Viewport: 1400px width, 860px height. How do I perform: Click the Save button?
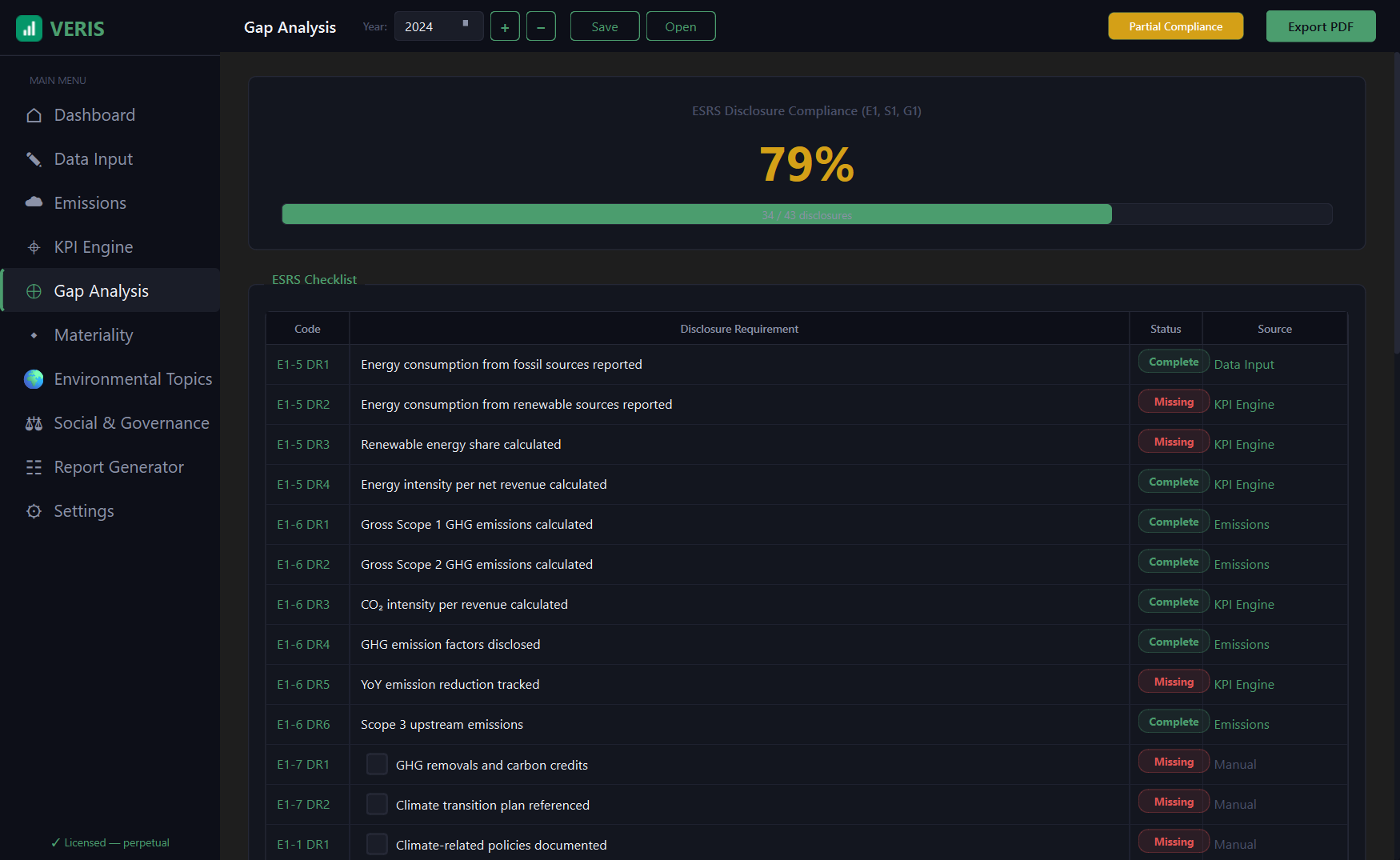point(605,26)
